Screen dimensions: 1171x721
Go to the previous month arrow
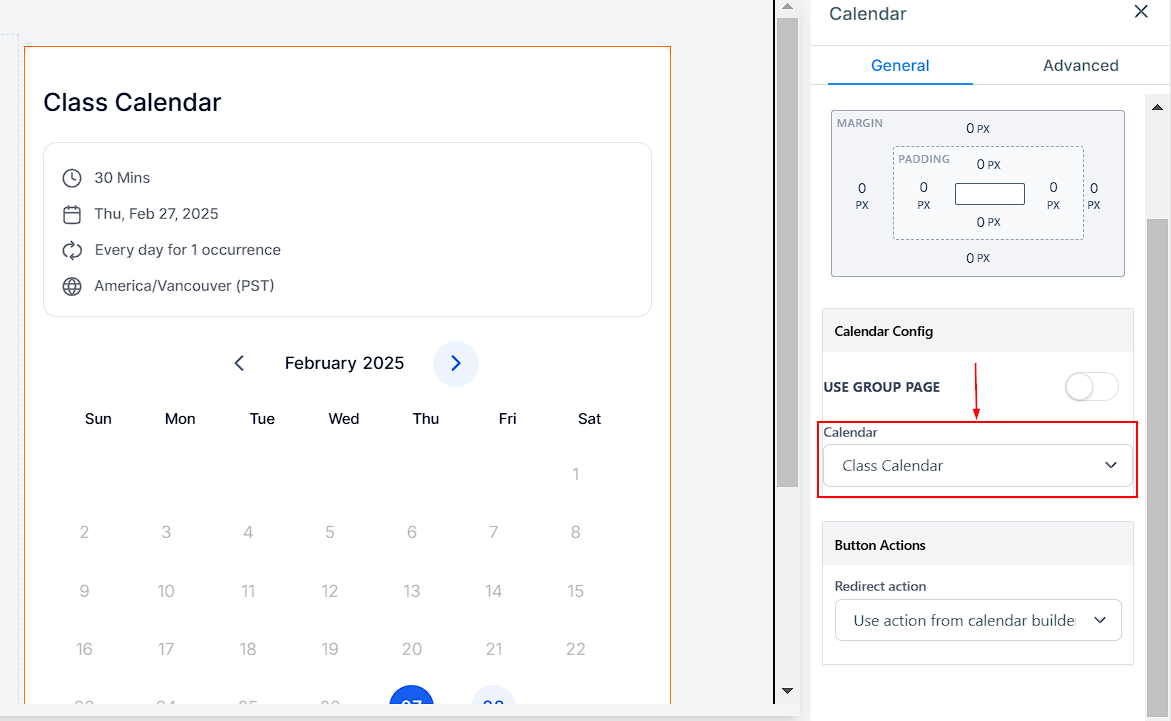pyautogui.click(x=239, y=363)
